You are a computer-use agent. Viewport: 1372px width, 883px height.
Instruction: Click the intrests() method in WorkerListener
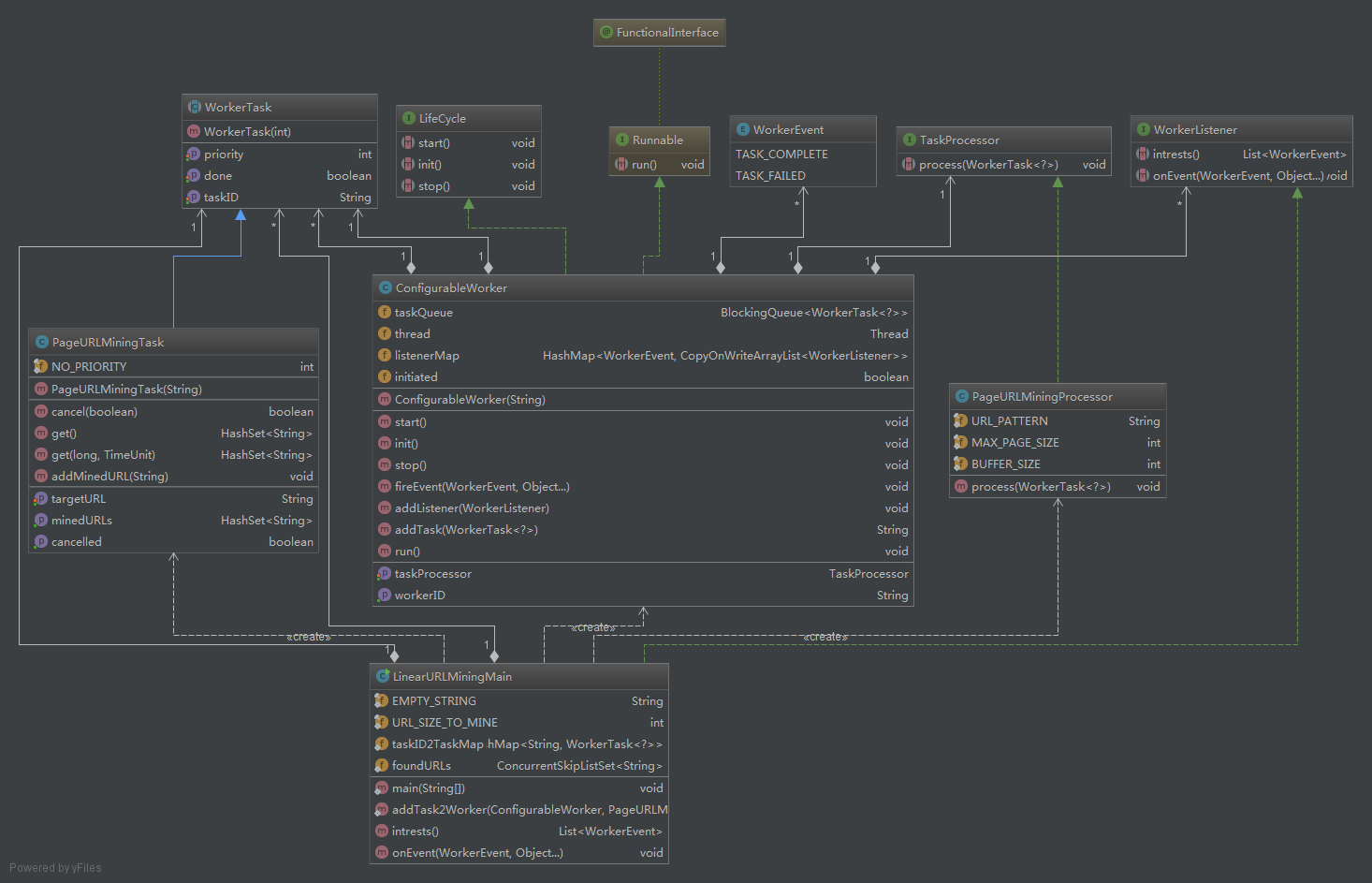tap(1242, 154)
